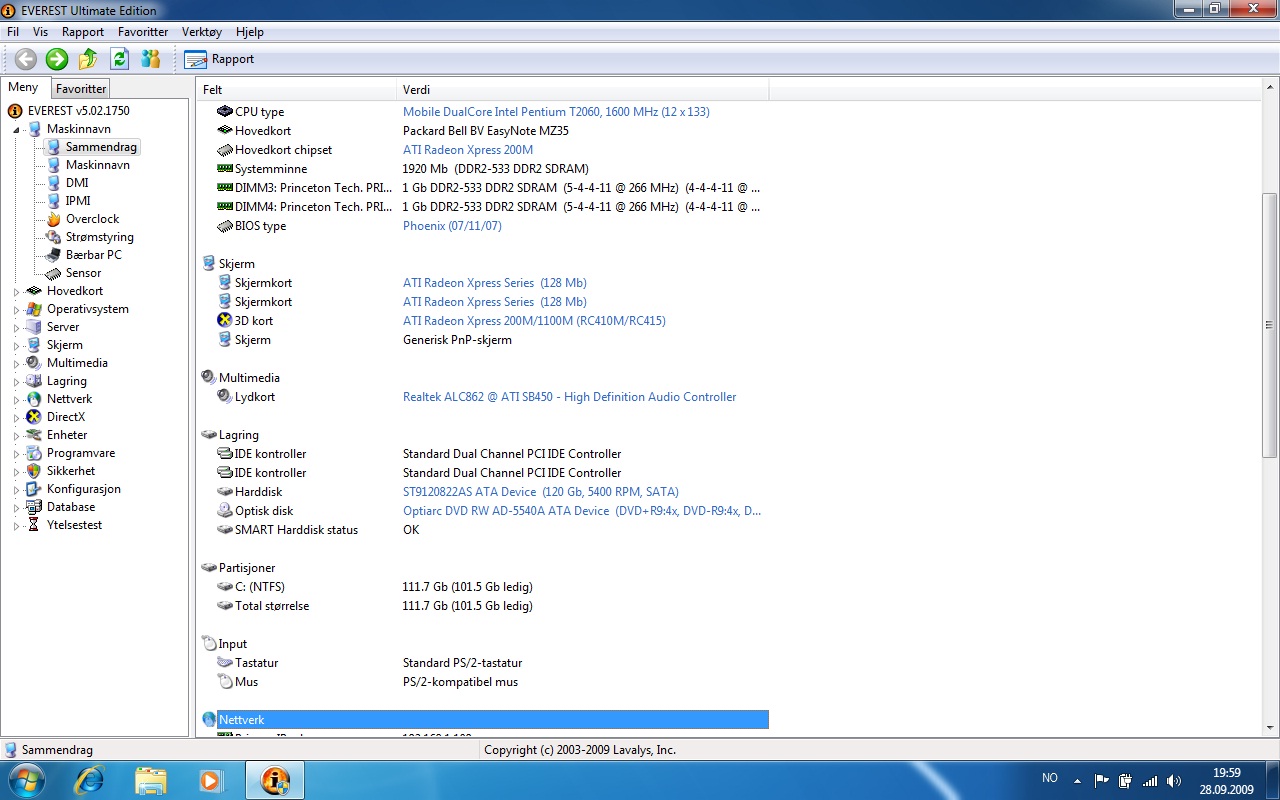Expand the DirectX tree node
Viewport: 1280px width, 800px height.
(16, 418)
